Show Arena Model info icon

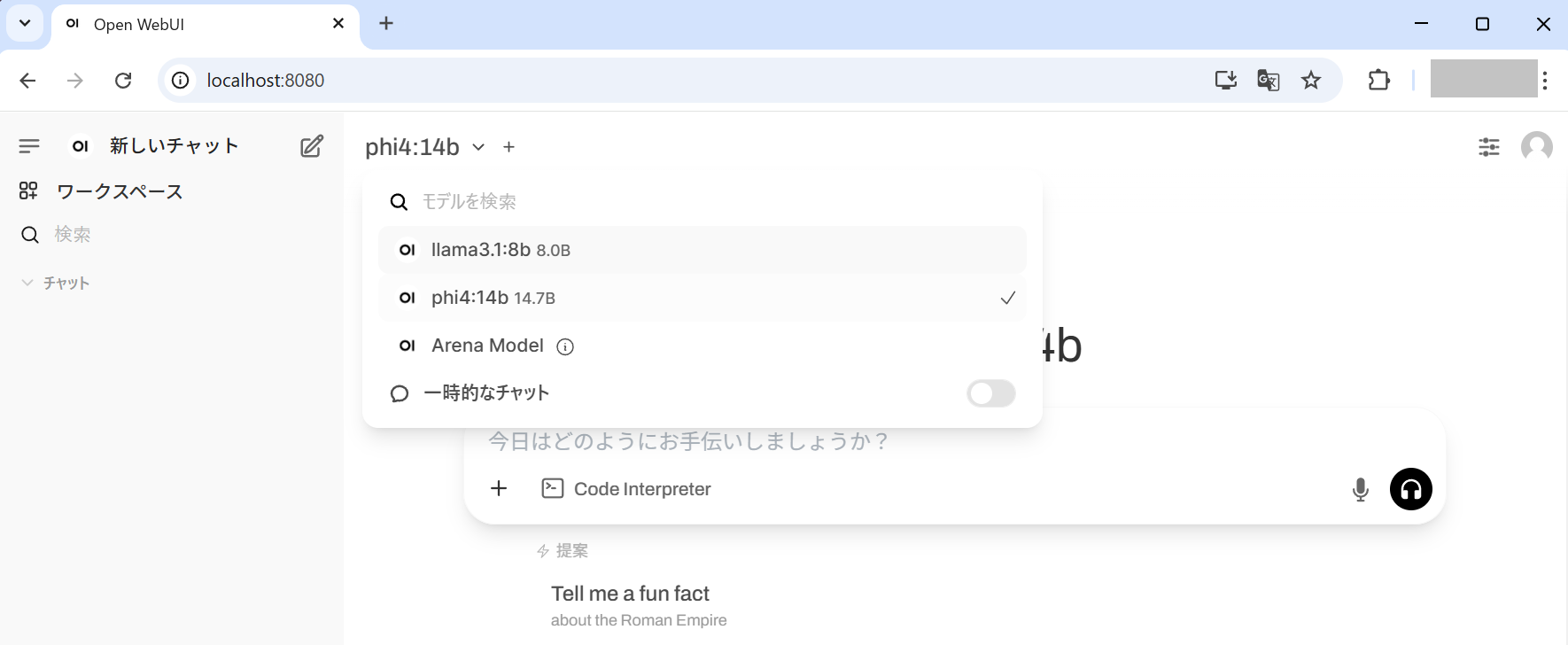(565, 346)
